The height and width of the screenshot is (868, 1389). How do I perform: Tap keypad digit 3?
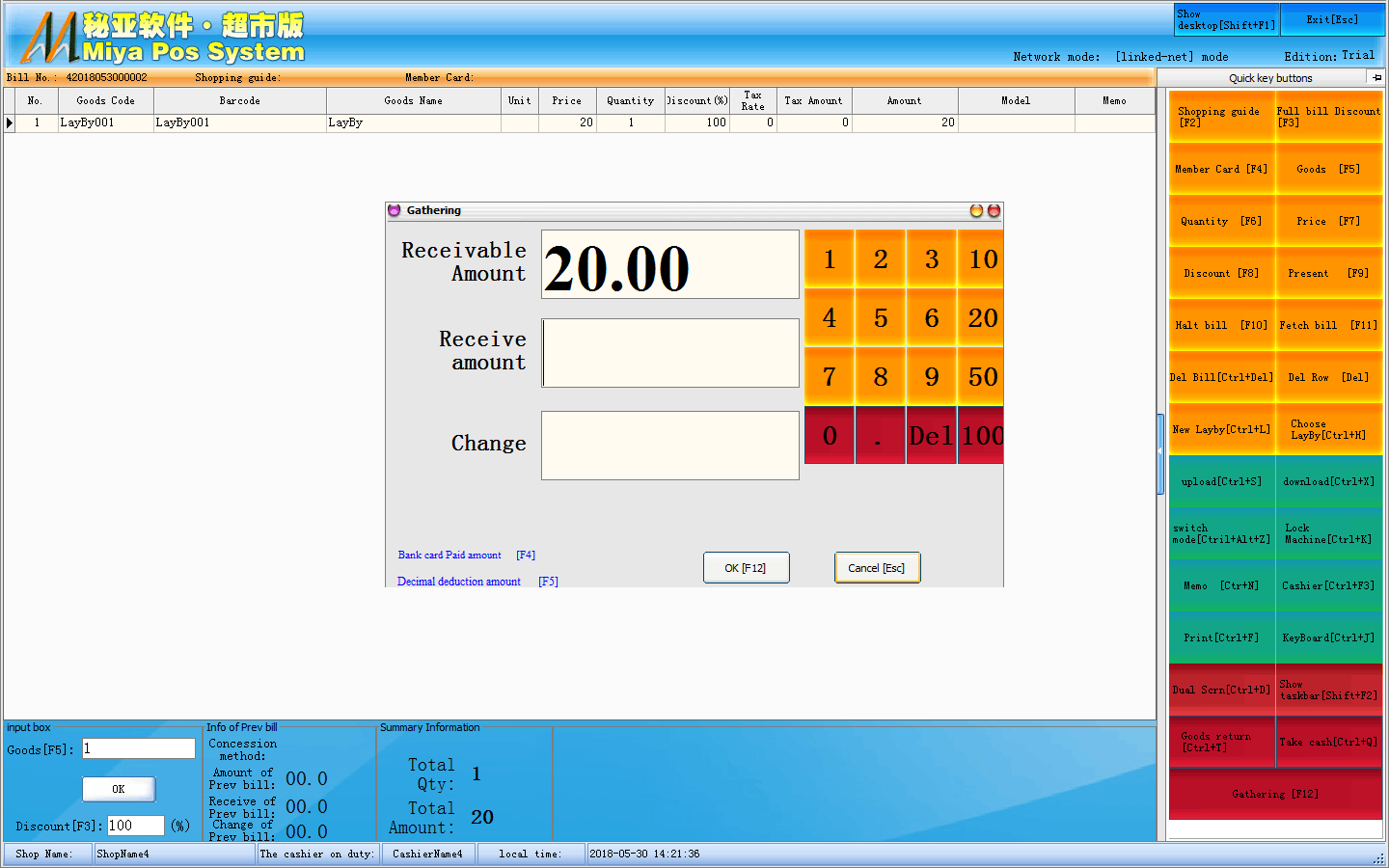(x=932, y=258)
